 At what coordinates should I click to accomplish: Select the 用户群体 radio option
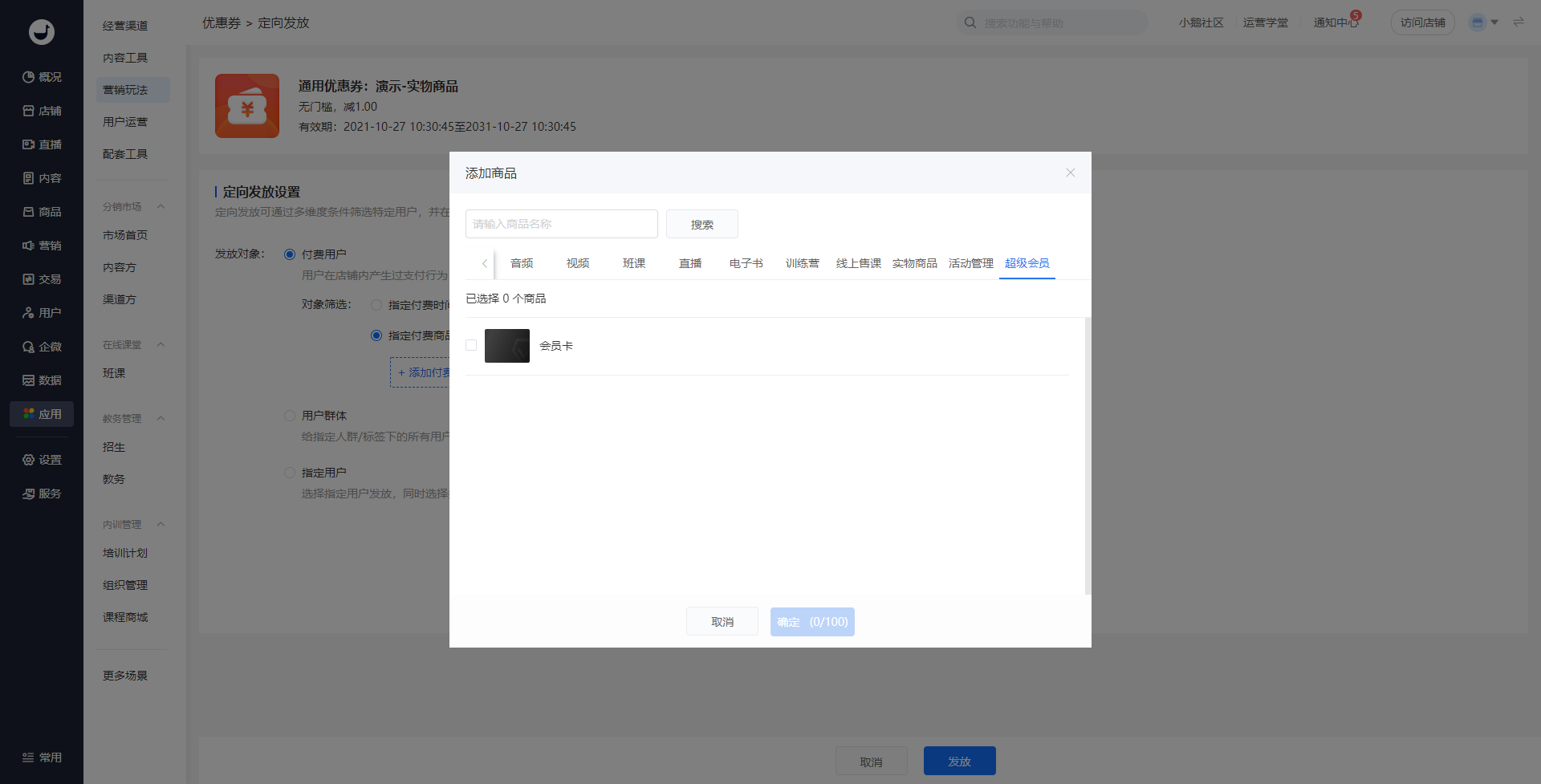tap(290, 416)
